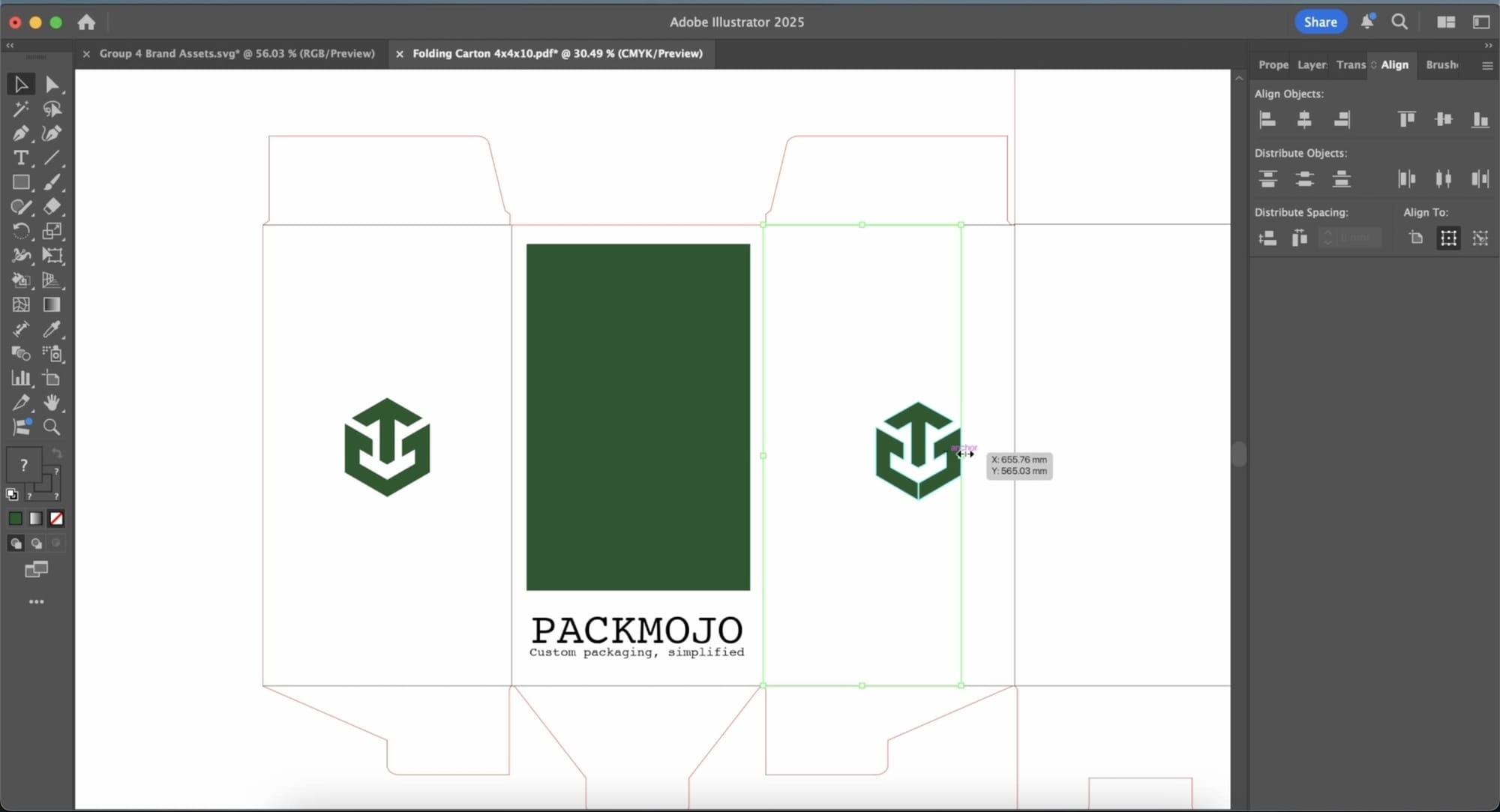Open the Align panel options menu
Screen dimensions: 1500x812
pyautogui.click(x=1487, y=65)
